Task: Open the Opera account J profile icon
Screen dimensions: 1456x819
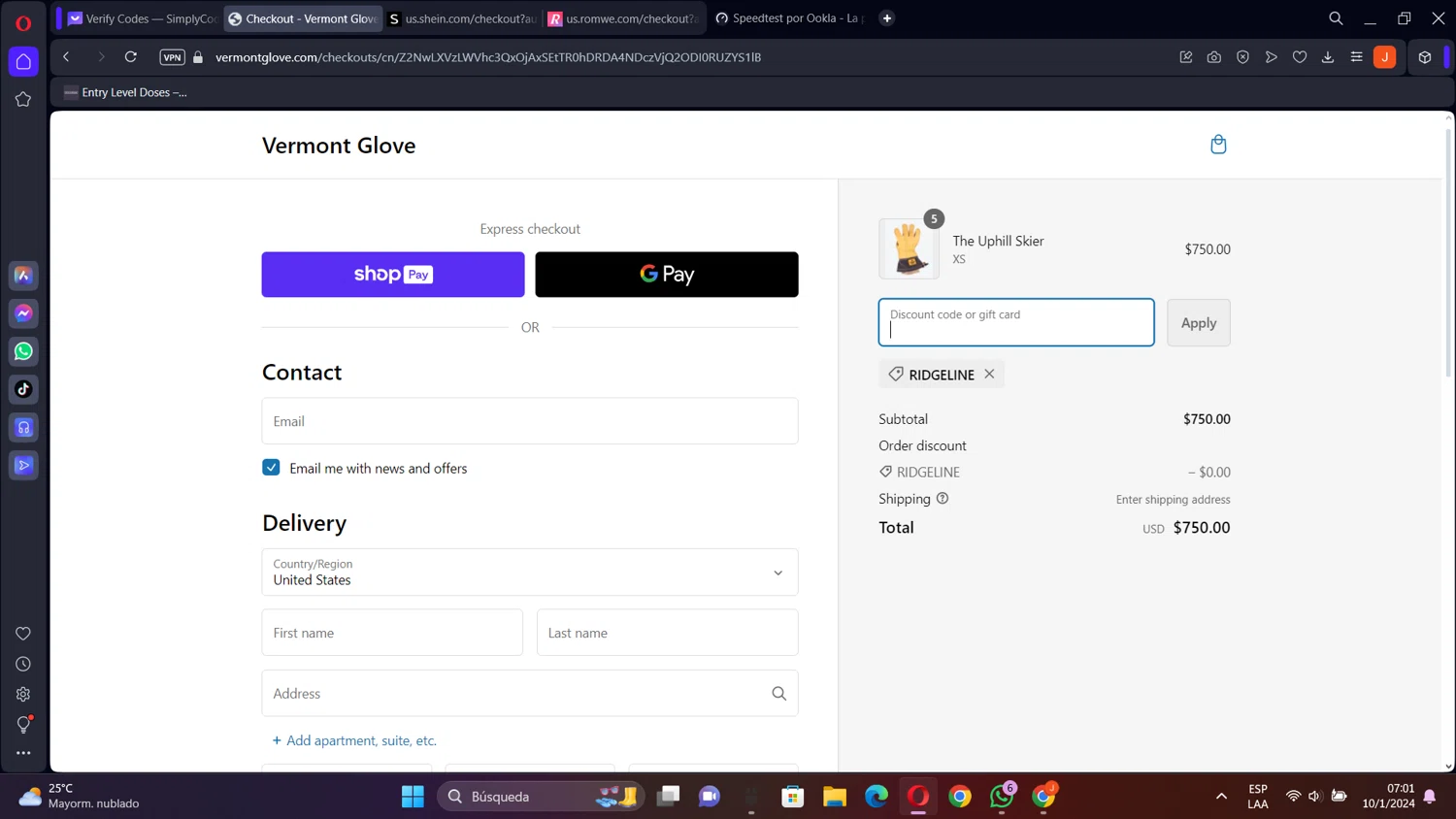Action: (x=1385, y=57)
